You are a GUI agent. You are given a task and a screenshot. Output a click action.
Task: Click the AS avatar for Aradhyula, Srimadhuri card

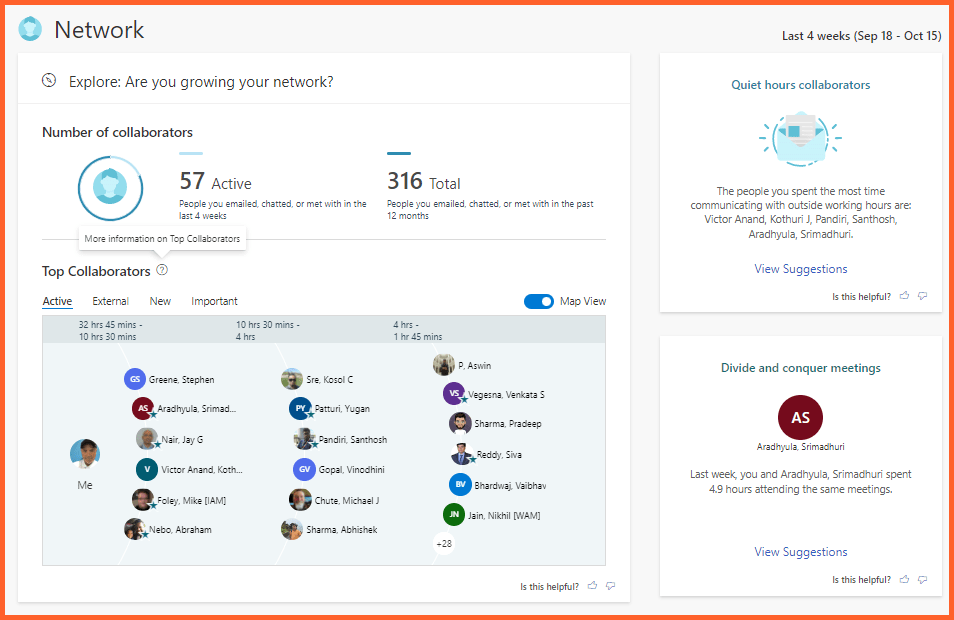click(x=800, y=418)
